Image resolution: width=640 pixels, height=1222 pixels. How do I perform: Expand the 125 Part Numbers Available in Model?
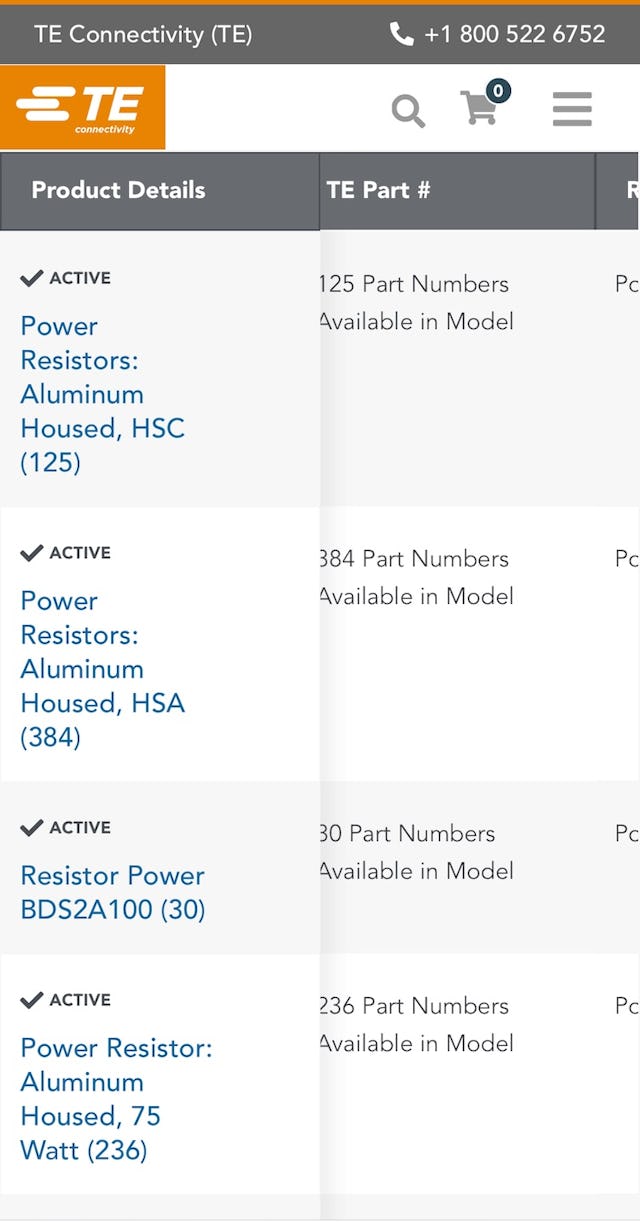[414, 302]
